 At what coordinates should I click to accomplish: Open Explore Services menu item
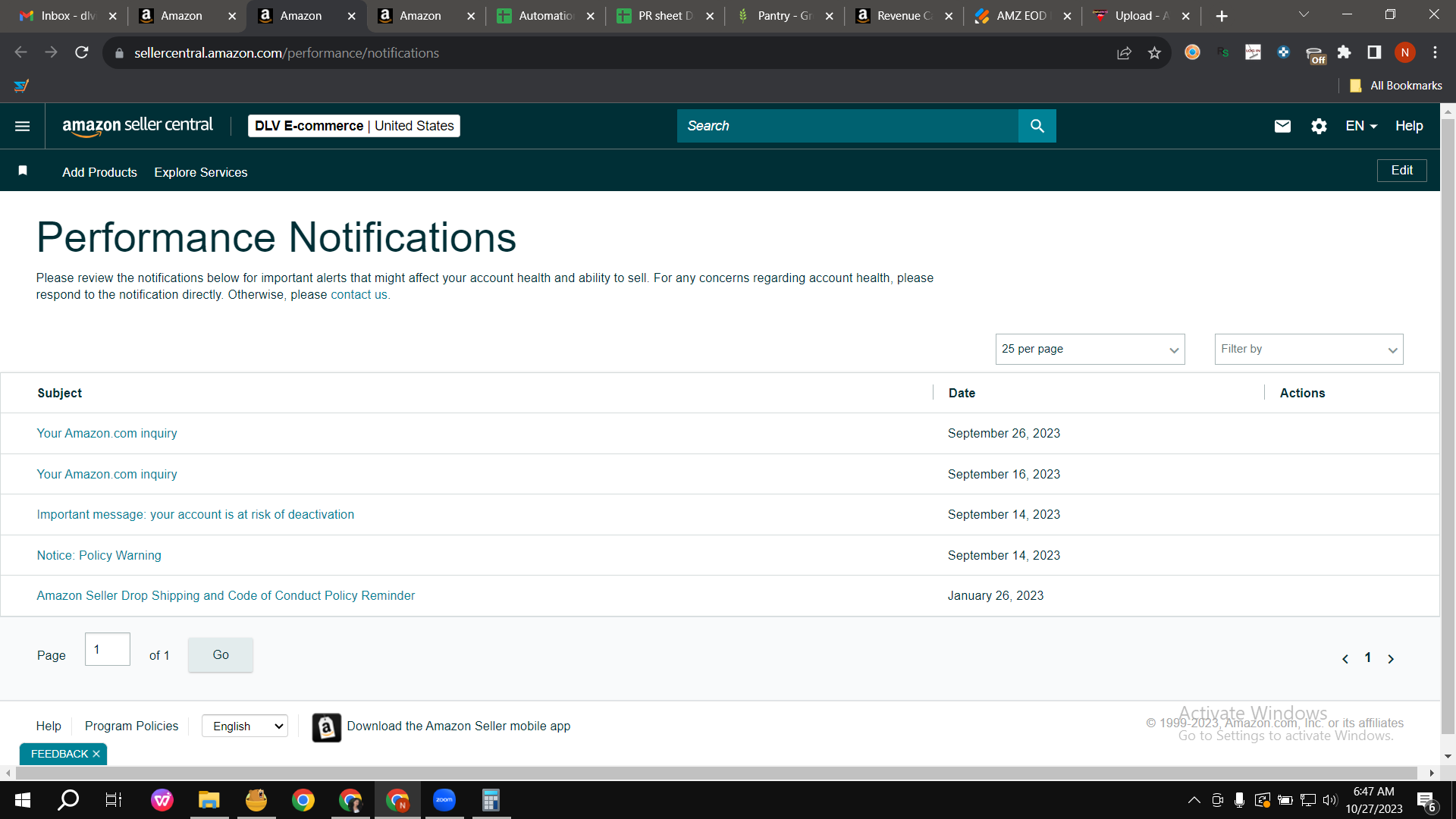[201, 172]
